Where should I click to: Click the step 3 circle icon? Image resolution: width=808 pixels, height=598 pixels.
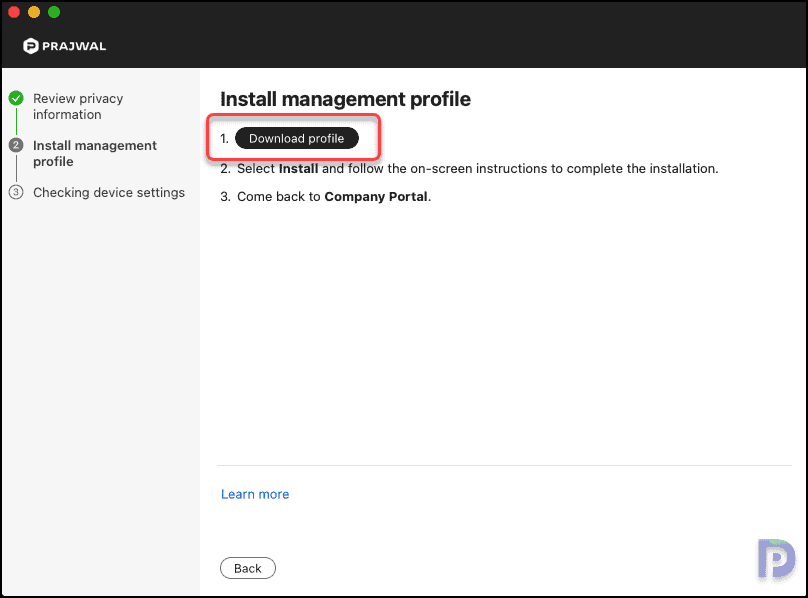click(16, 192)
